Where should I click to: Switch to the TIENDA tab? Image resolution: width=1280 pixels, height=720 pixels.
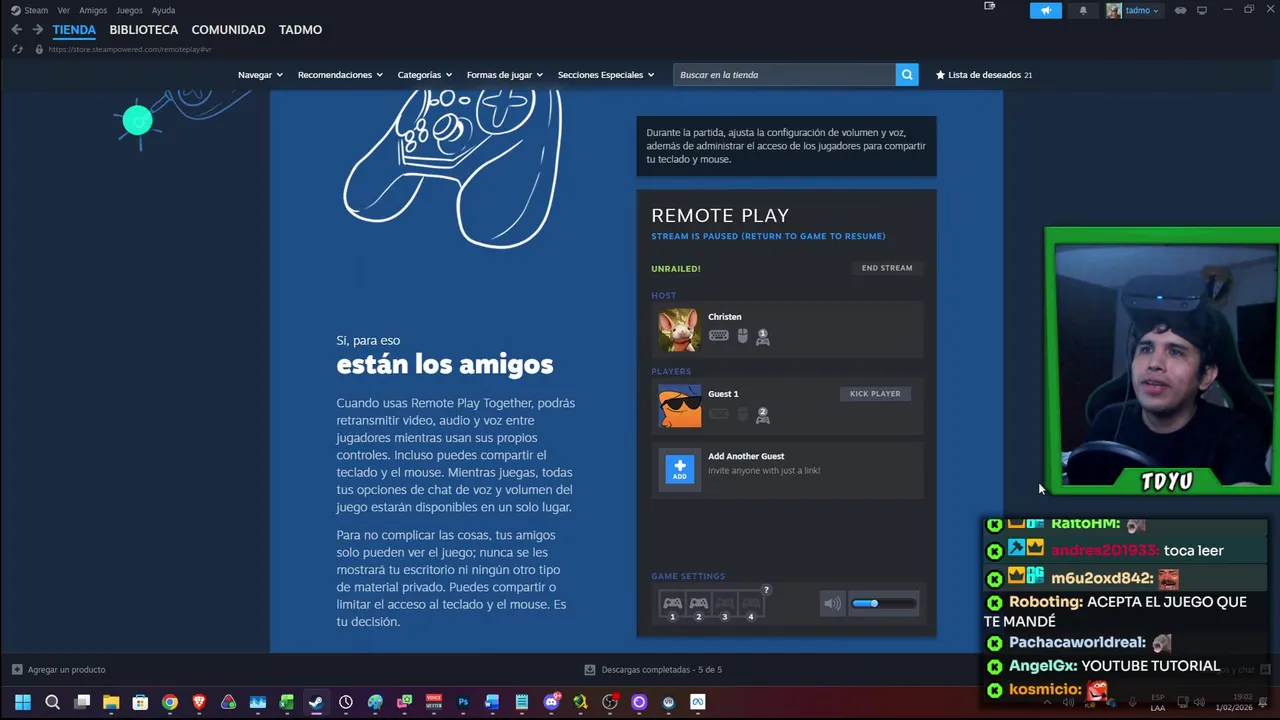pos(74,30)
